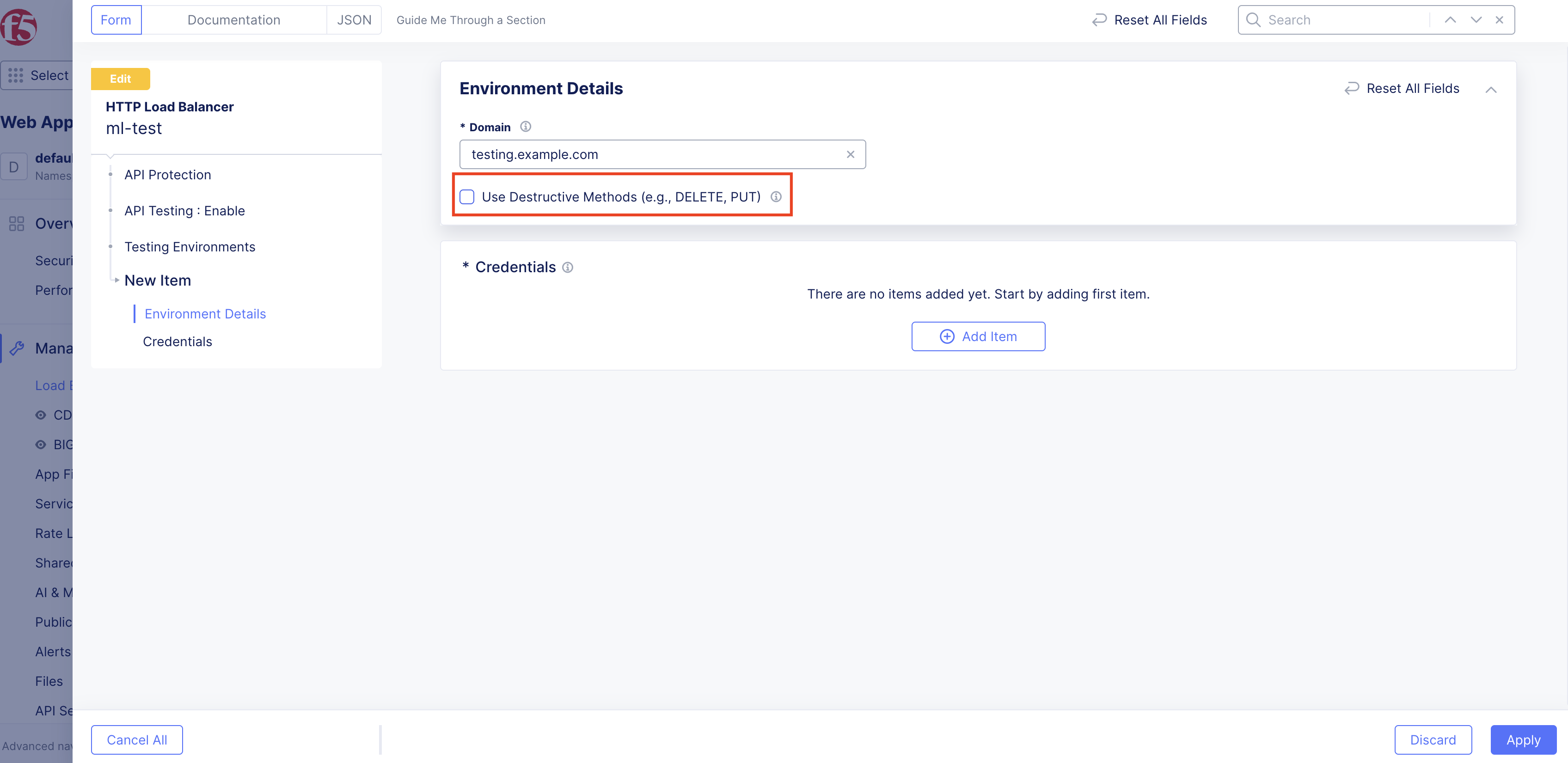The image size is (1568, 763).
Task: Click the Domain field info icon
Action: [525, 127]
